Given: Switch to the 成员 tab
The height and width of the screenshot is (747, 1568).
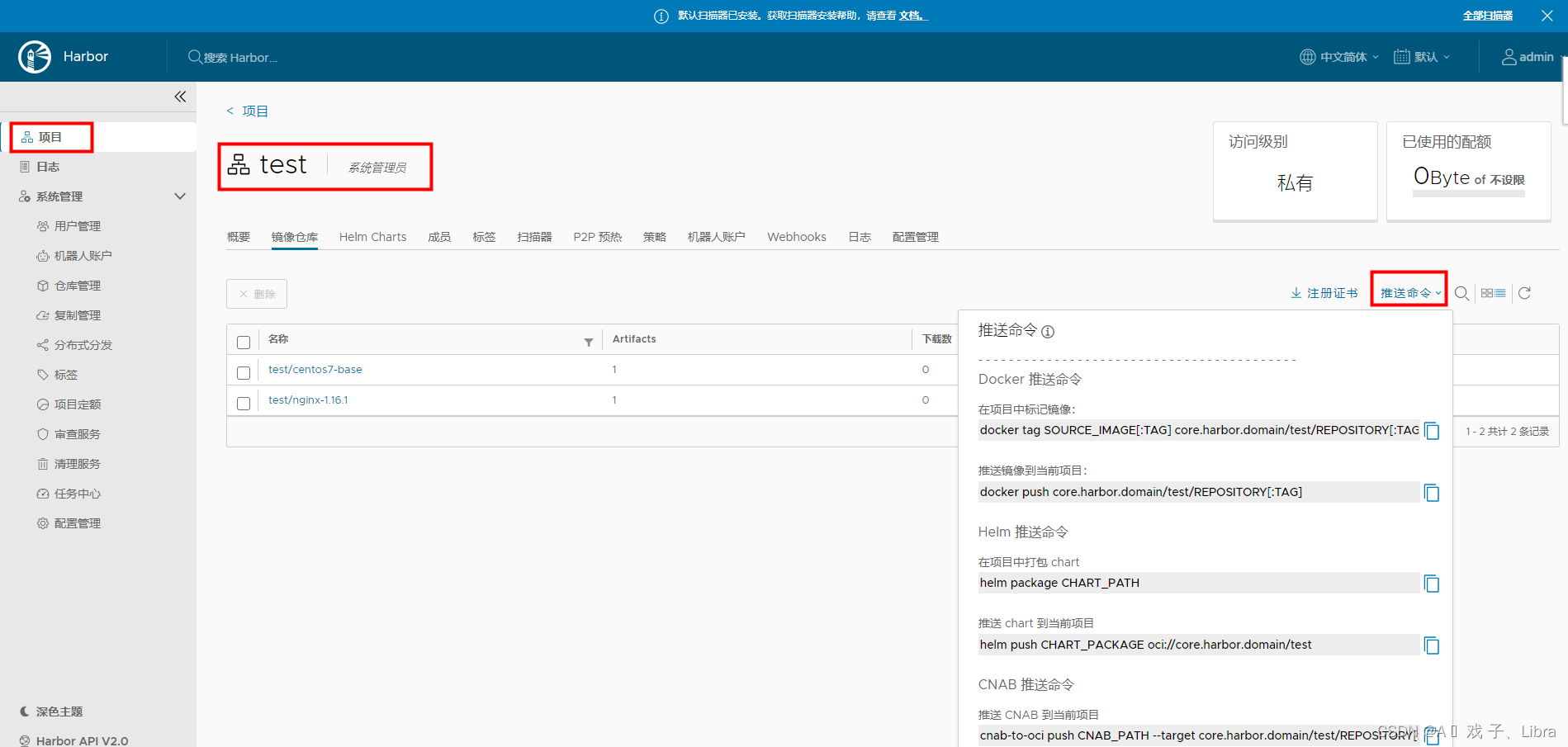Looking at the screenshot, I should pyautogui.click(x=439, y=237).
